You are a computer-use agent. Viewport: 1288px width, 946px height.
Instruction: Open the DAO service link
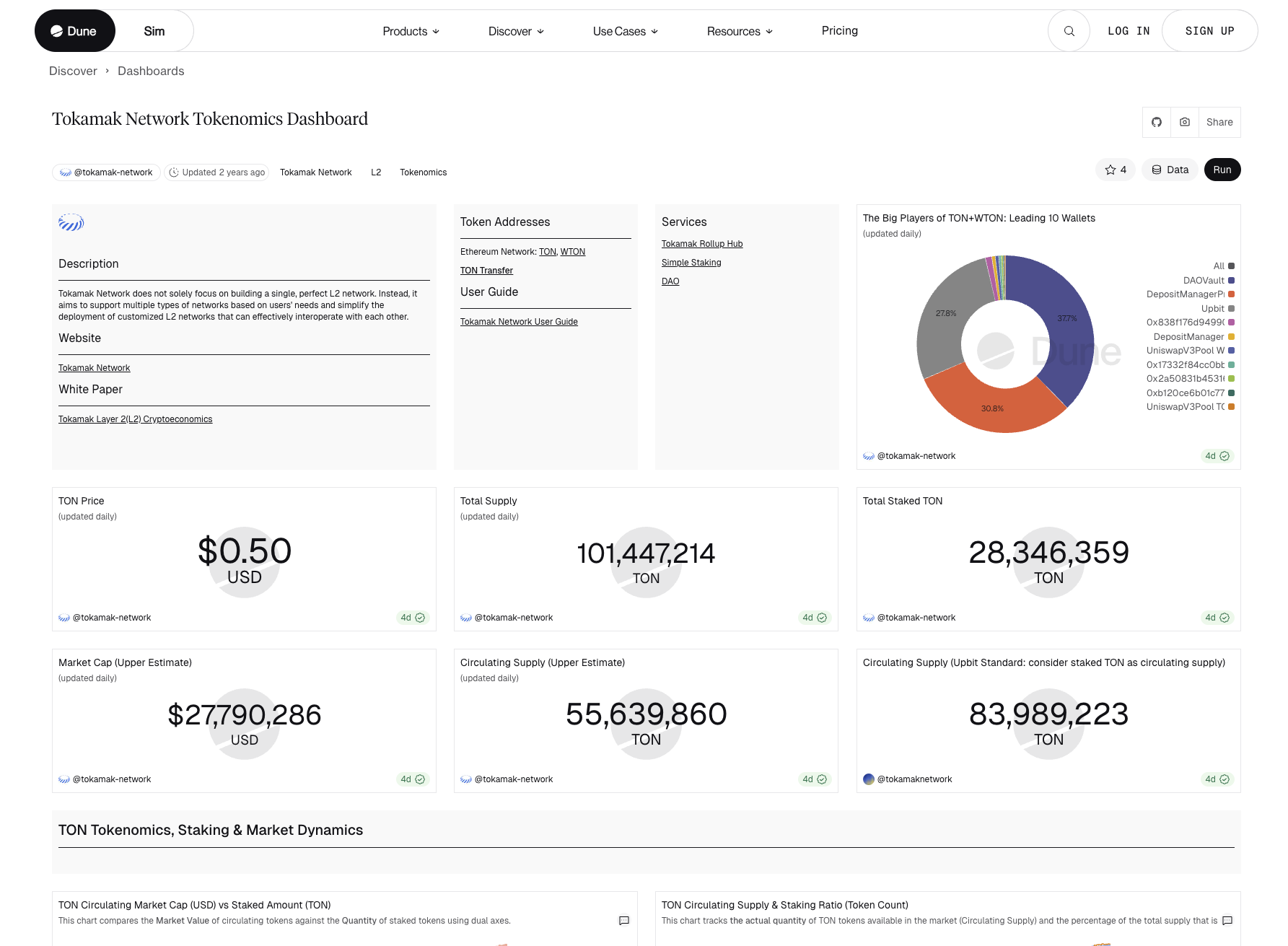pos(670,281)
